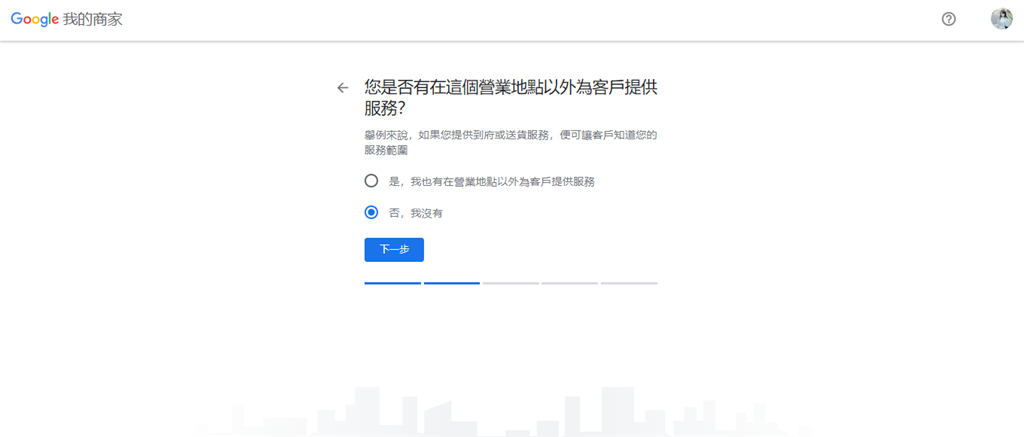1024x437 pixels.
Task: Click the back arrow beside the question
Action: (x=343, y=88)
